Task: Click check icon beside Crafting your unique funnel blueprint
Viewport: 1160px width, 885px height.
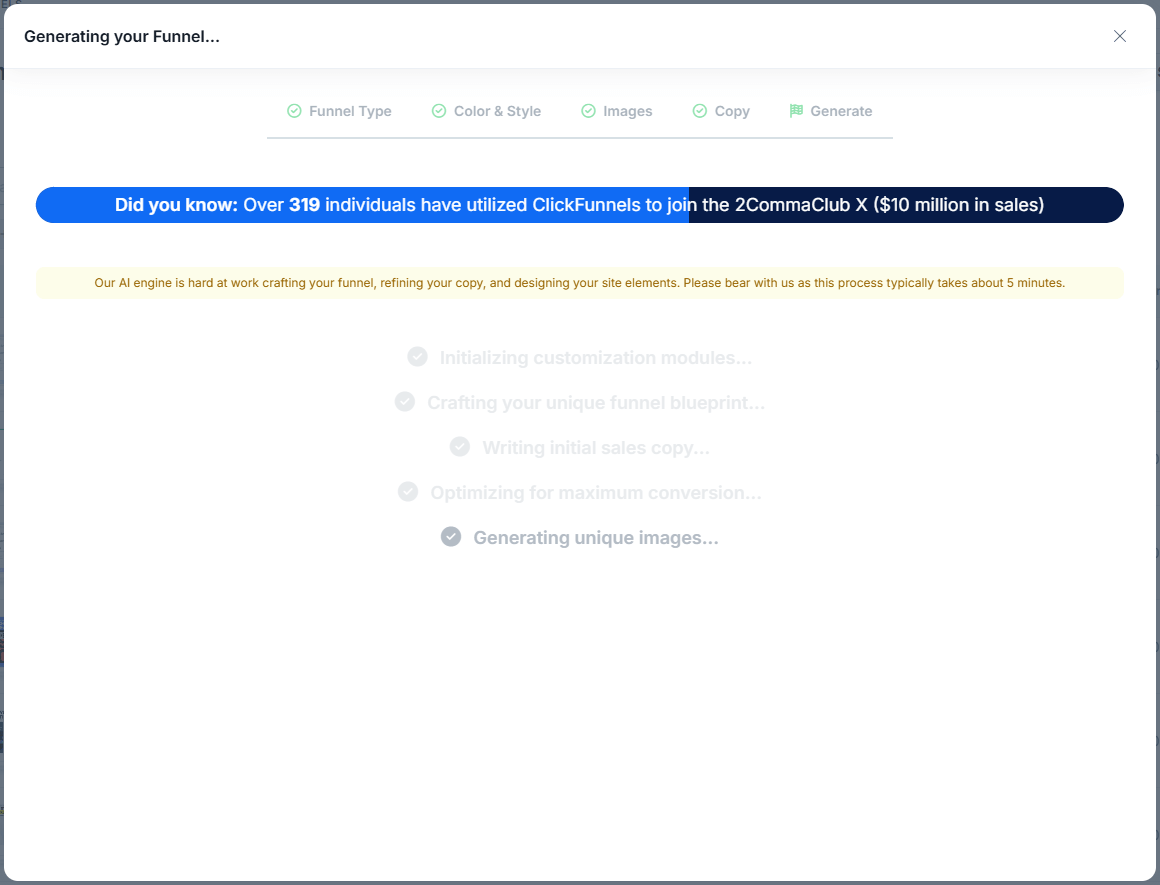Action: tap(405, 402)
